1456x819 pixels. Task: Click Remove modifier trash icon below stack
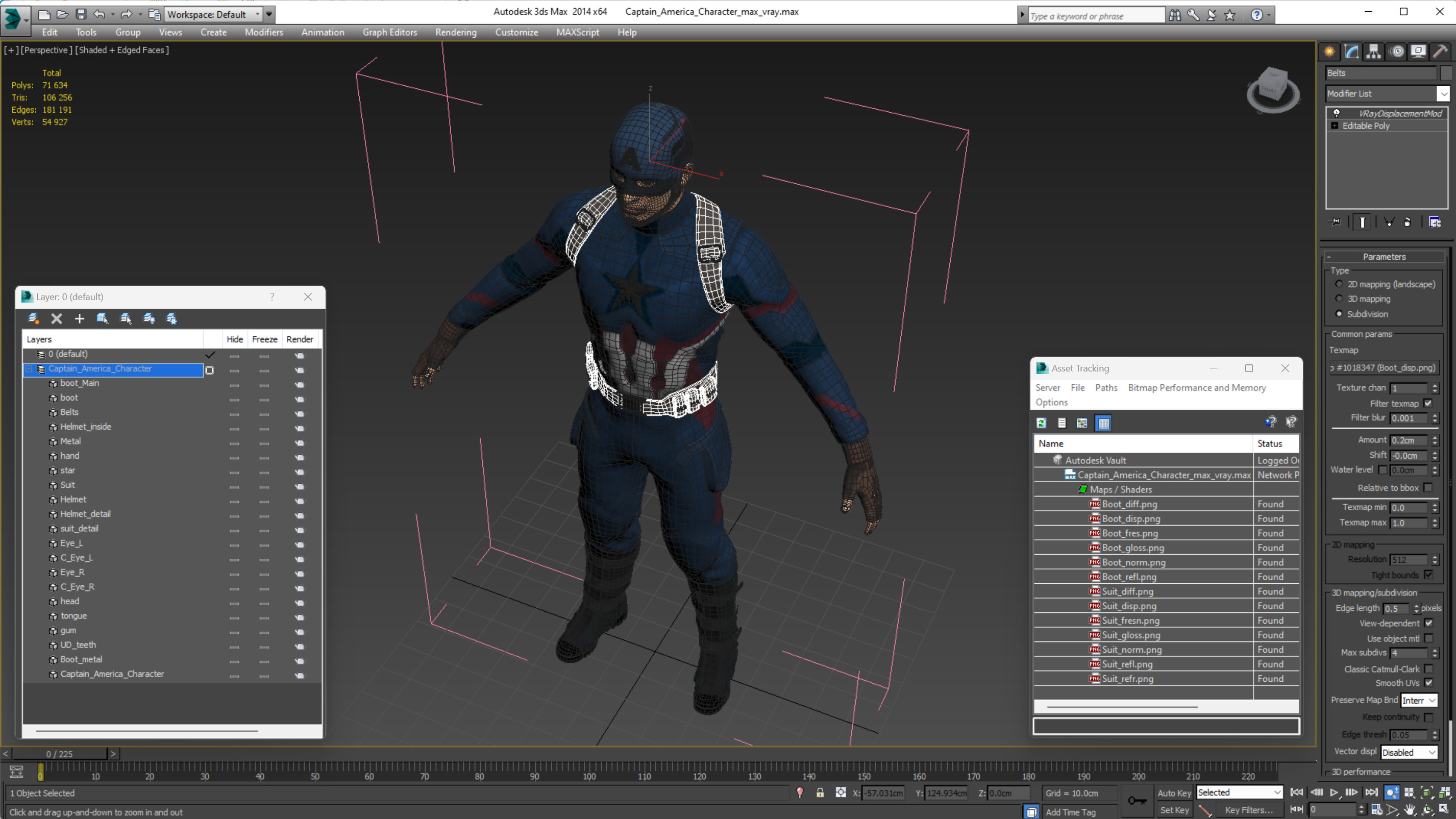(x=1408, y=222)
